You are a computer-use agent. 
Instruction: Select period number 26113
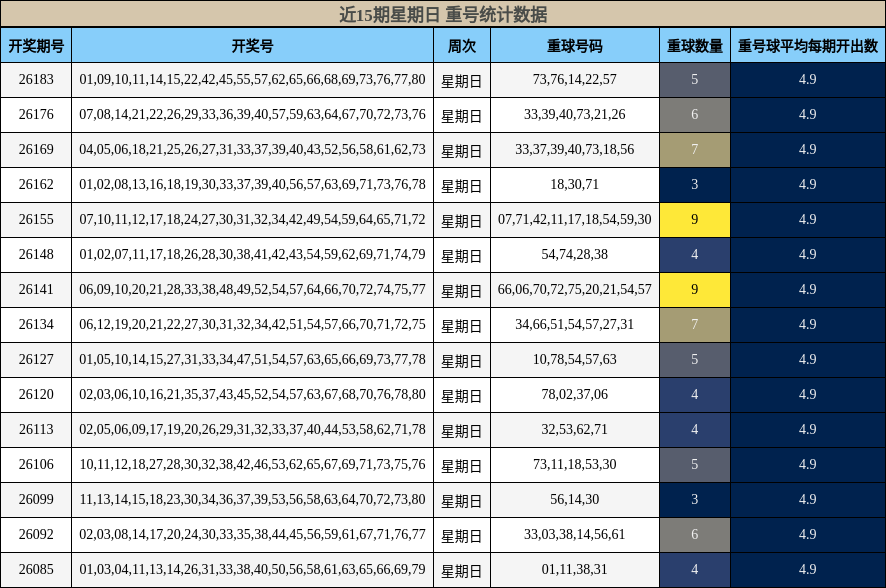pyautogui.click(x=36, y=430)
